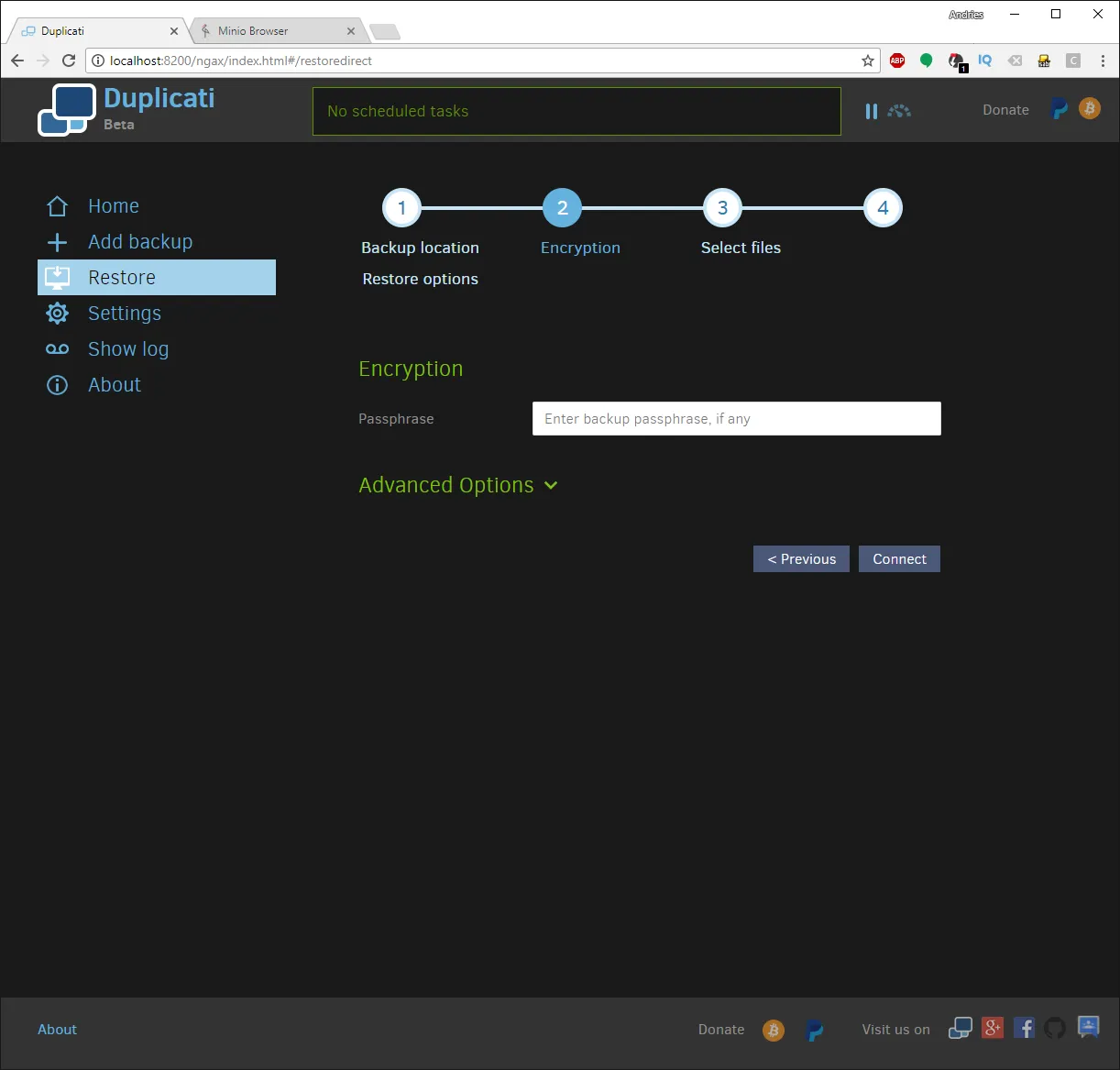Click the plus icon beside Add backup
The image size is (1120, 1070).
57,242
